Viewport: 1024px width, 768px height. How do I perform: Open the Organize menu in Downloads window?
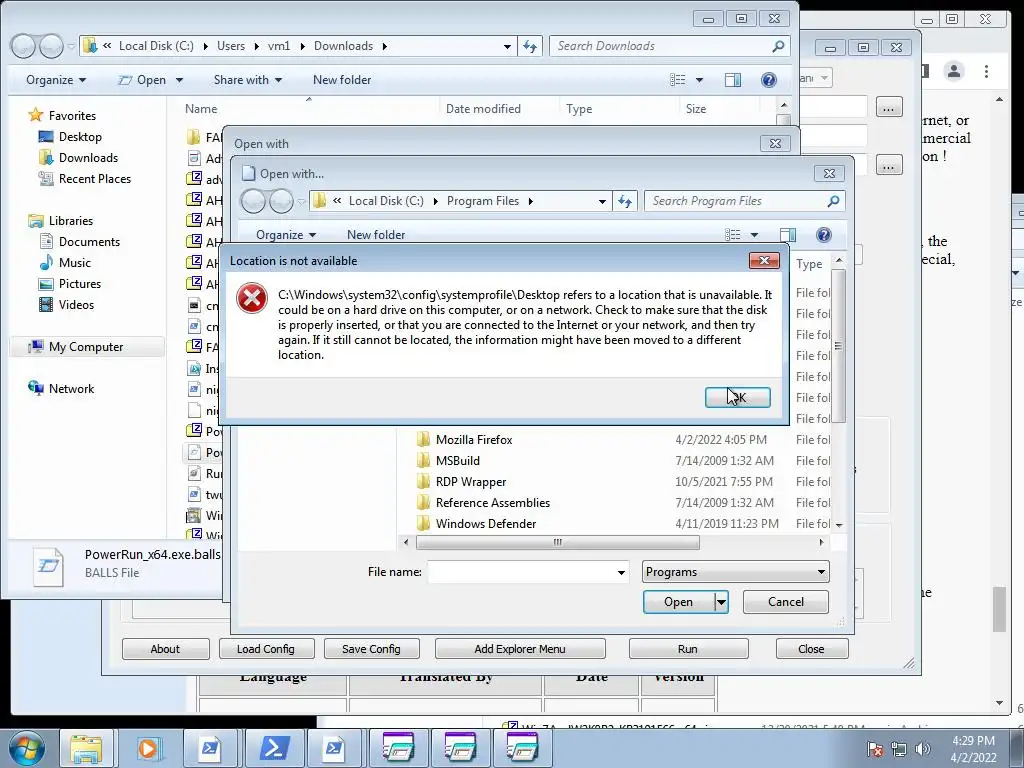pyautogui.click(x=56, y=80)
